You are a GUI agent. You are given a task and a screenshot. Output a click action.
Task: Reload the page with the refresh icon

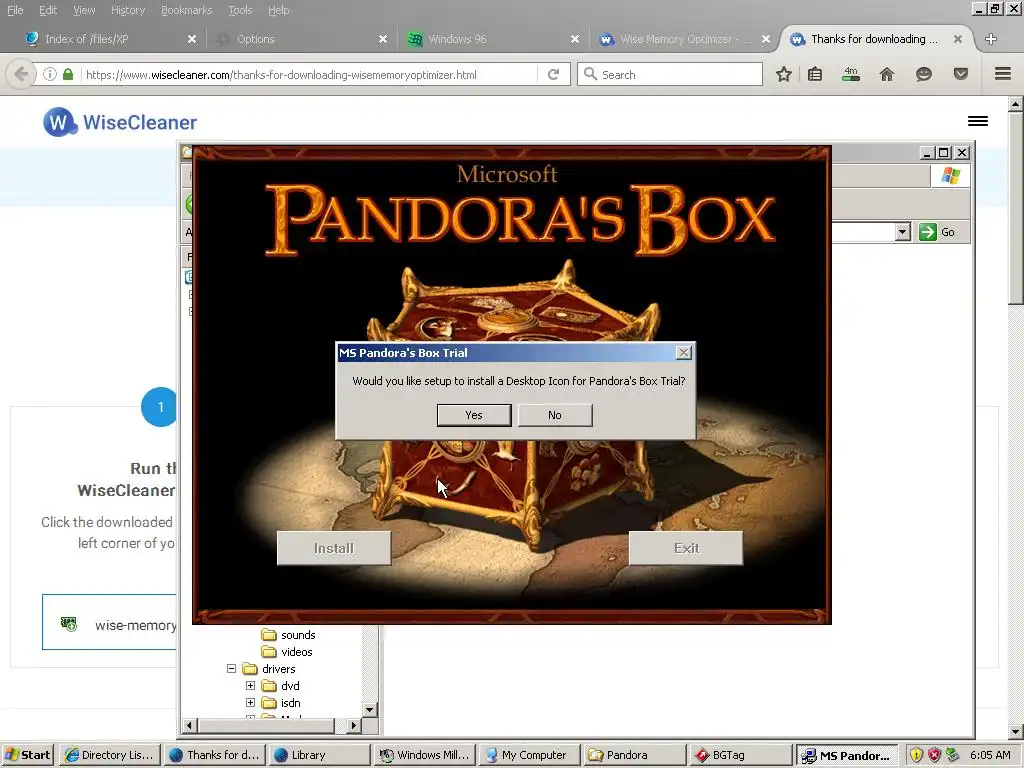[x=553, y=74]
